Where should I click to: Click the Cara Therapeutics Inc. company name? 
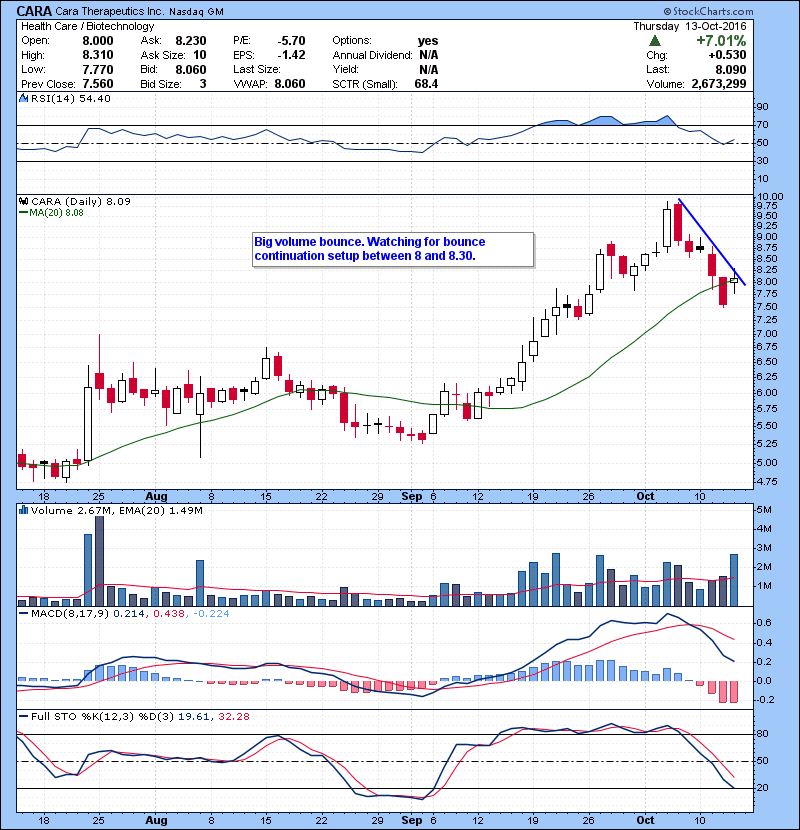pos(110,11)
